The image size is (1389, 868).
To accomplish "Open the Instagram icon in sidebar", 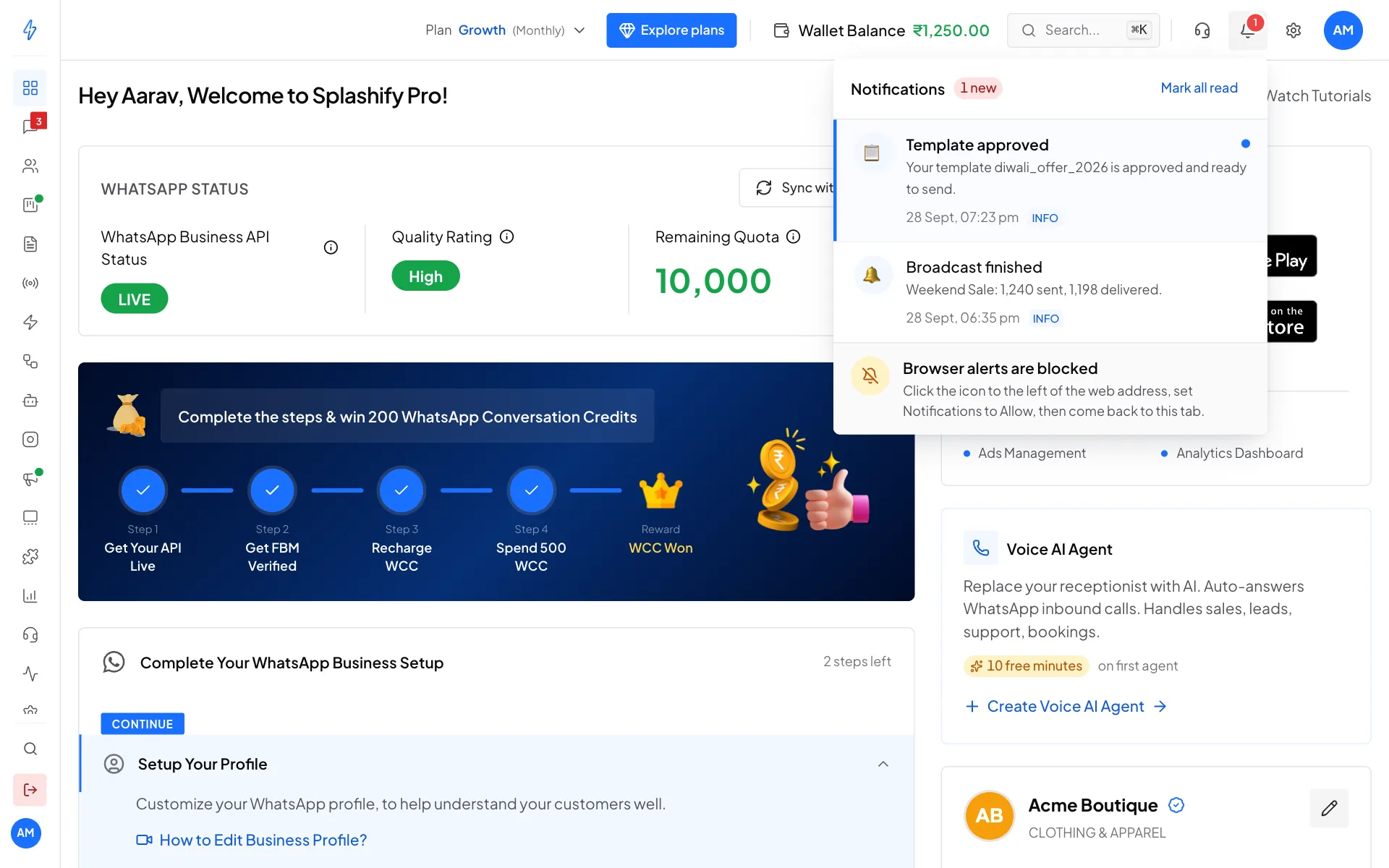I will 30,439.
